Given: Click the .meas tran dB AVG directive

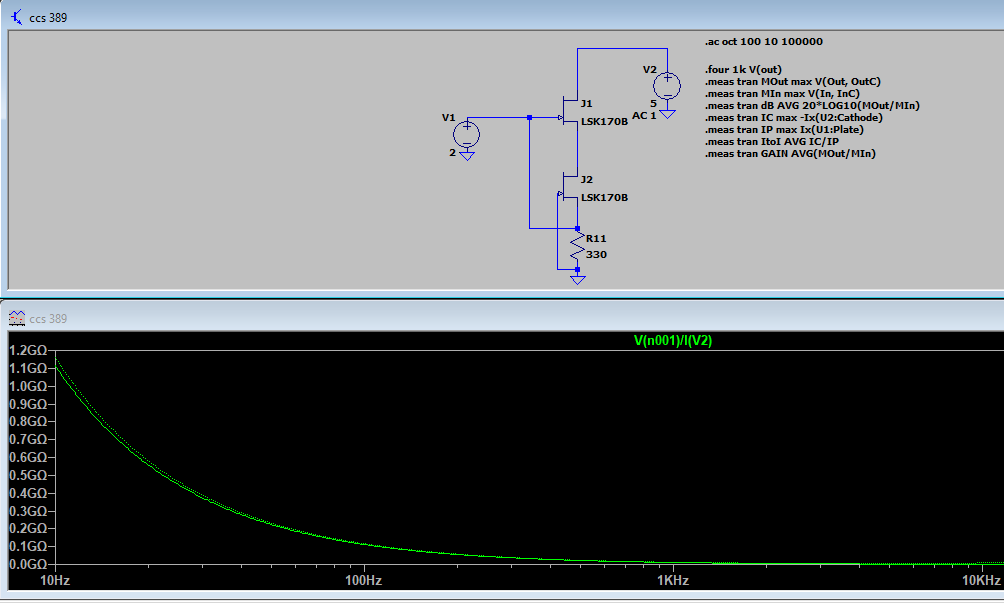Looking at the screenshot, I should pyautogui.click(x=811, y=105).
